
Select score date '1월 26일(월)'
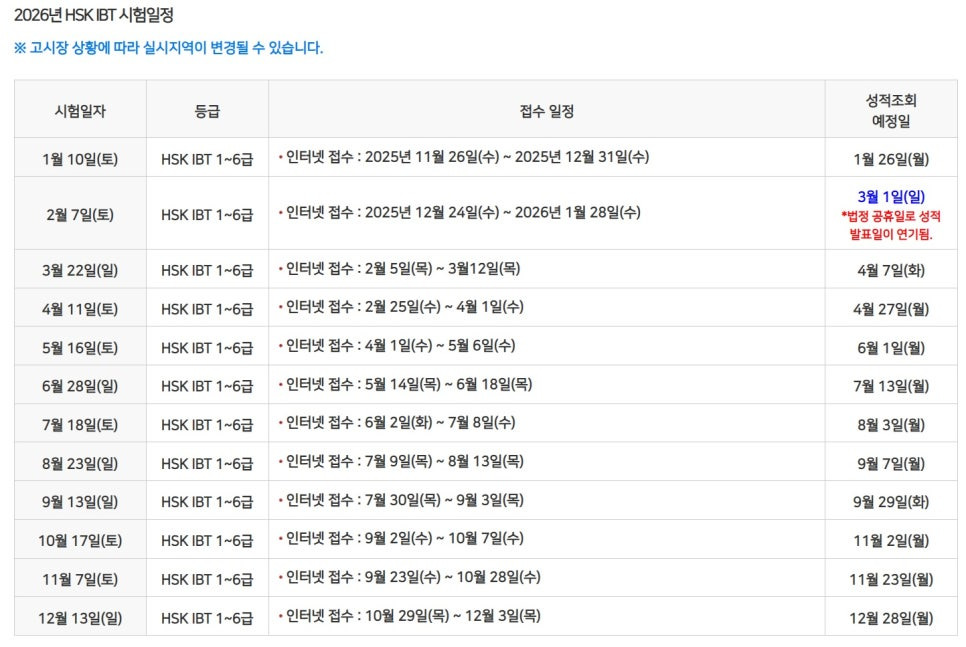891,159
